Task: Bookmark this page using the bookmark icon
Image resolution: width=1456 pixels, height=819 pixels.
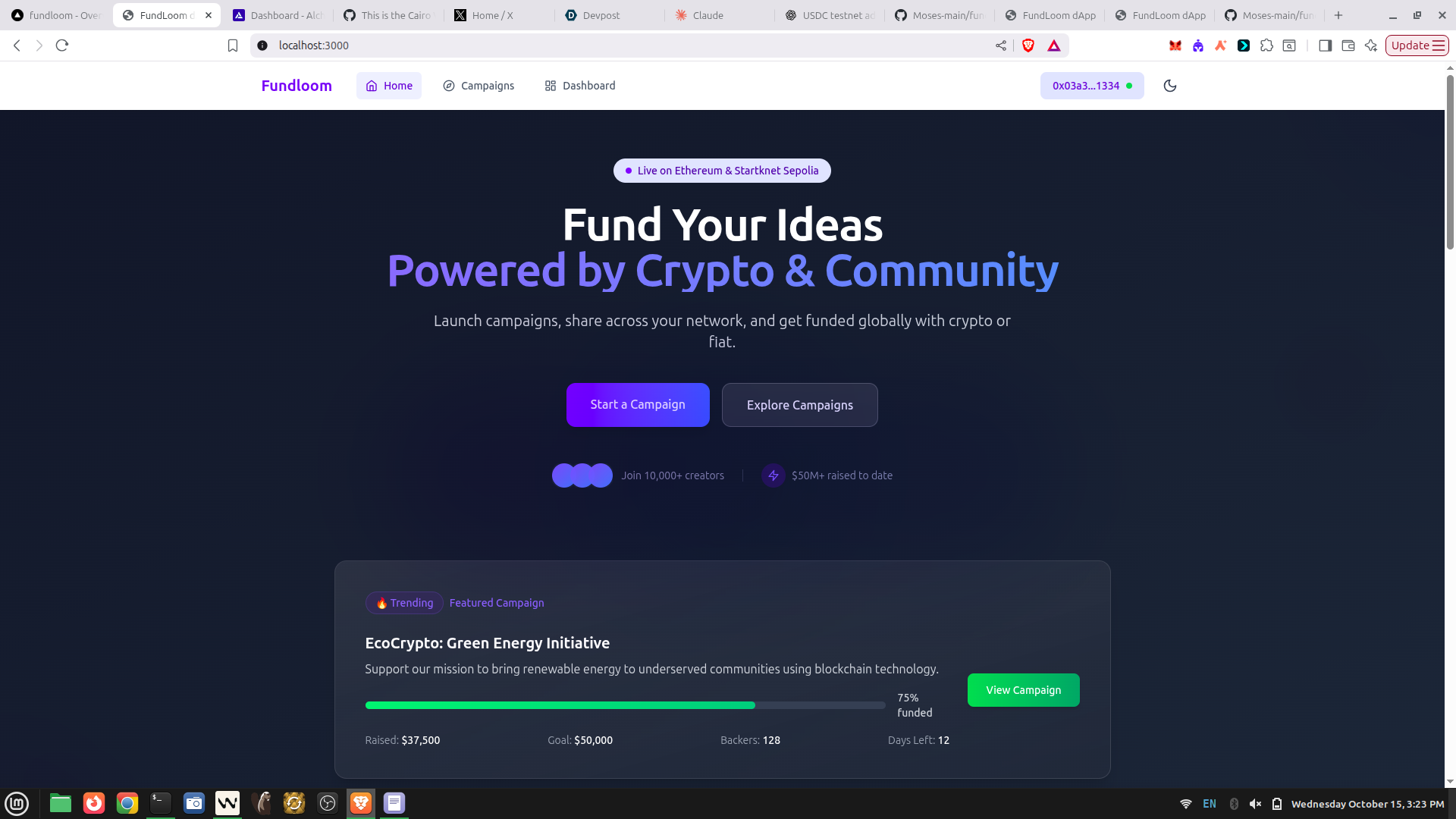Action: point(233,45)
